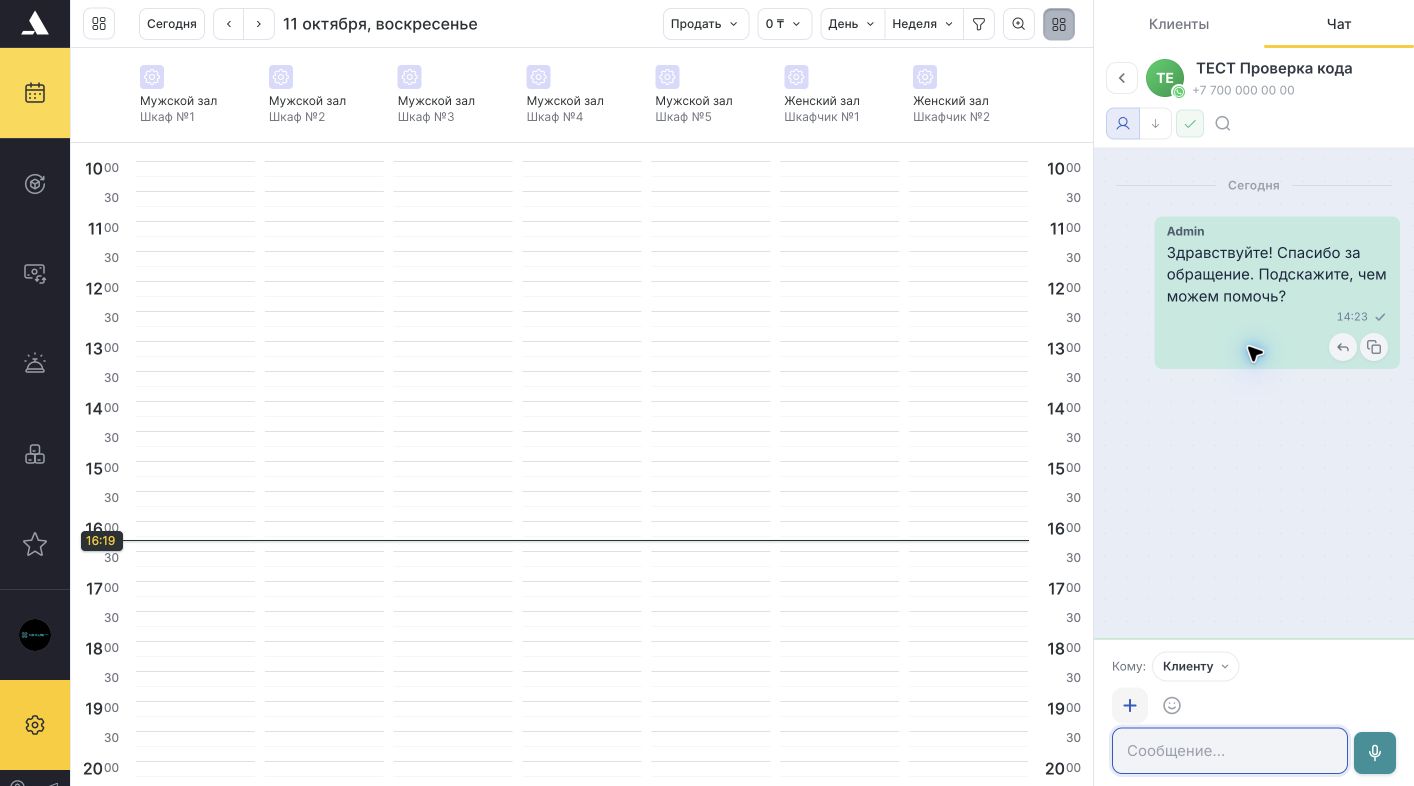
Task: Open the calendar section in sidebar
Action: (35, 93)
